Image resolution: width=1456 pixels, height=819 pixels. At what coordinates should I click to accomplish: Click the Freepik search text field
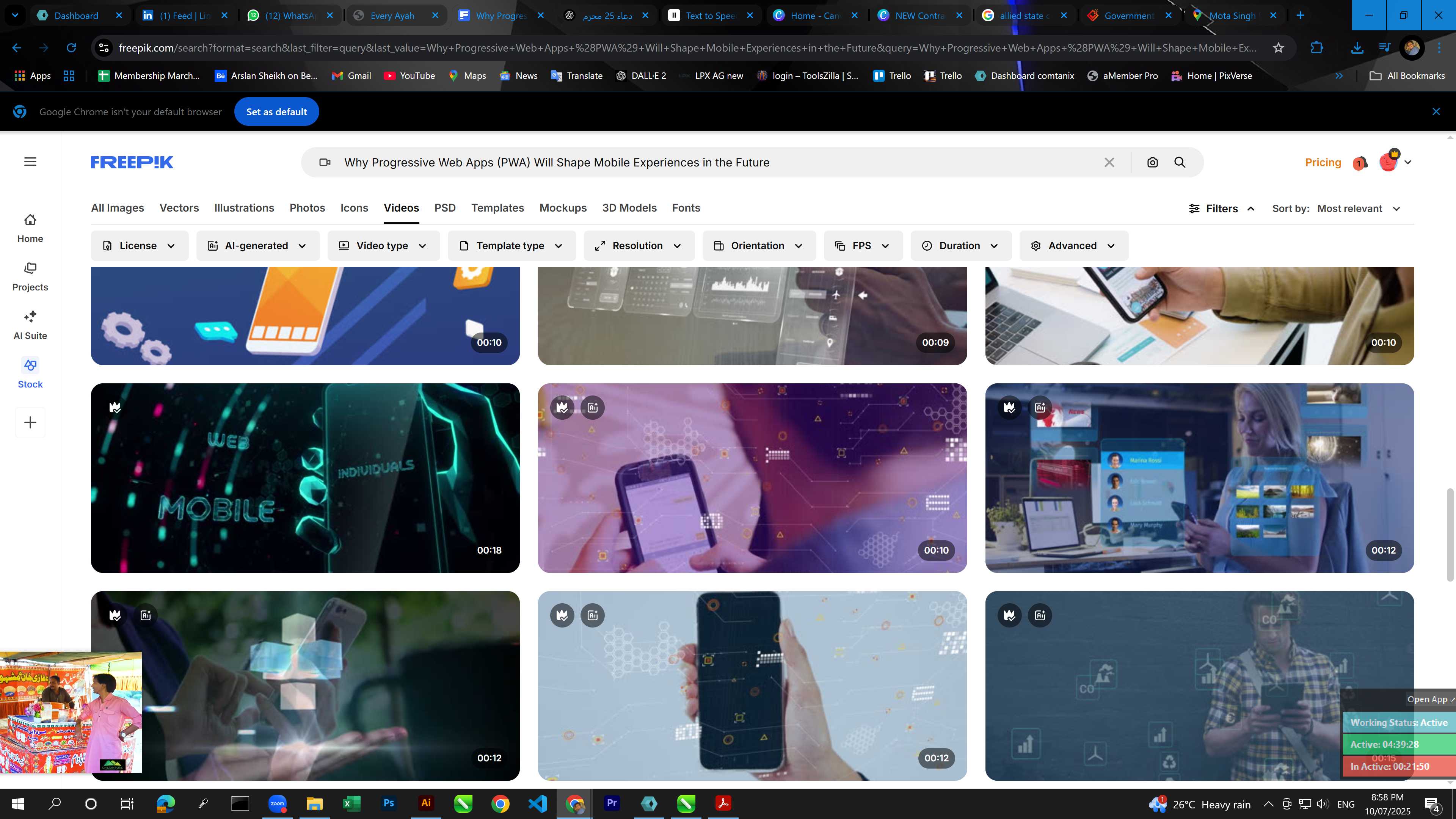click(718, 162)
